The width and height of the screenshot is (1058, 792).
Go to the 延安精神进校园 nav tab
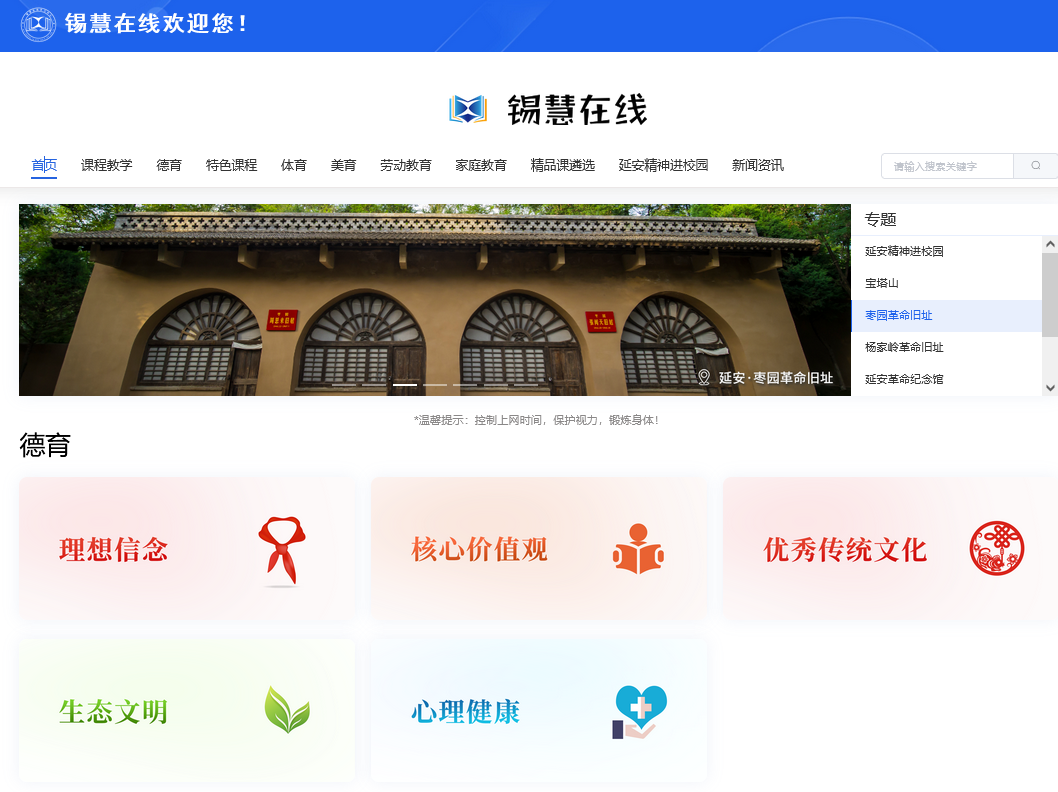click(663, 165)
